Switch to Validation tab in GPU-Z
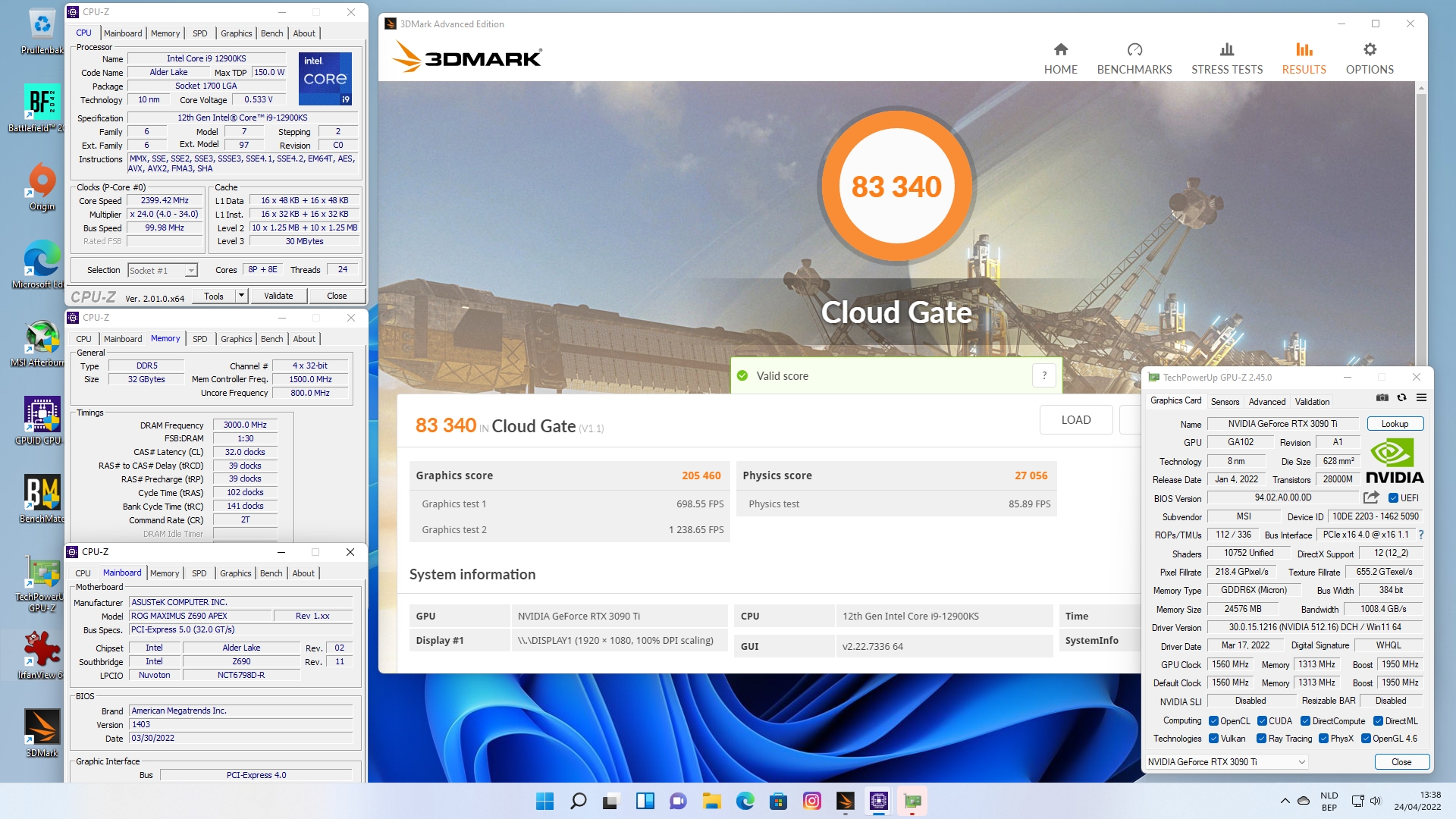 pyautogui.click(x=1312, y=402)
